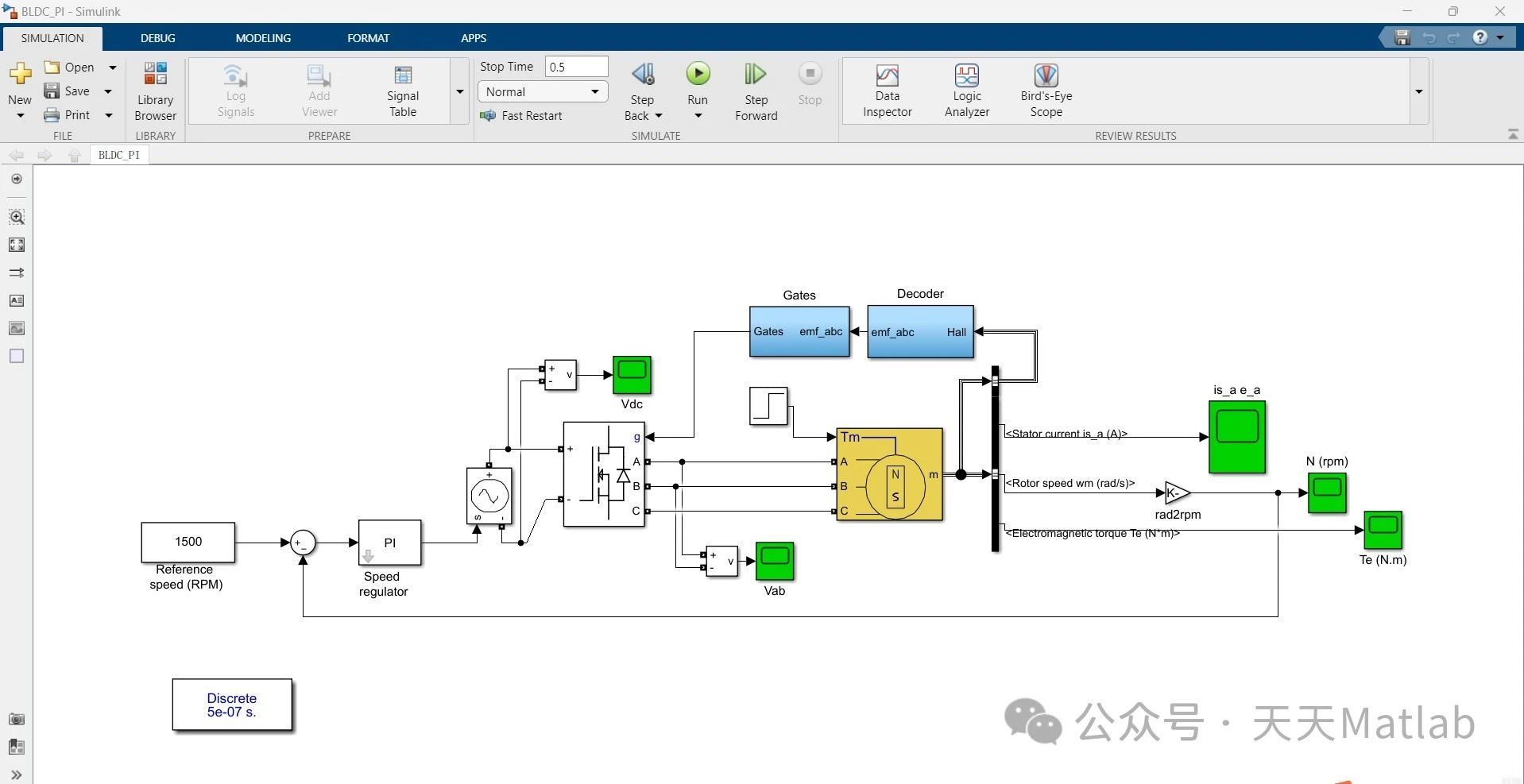Screen dimensions: 1524x784
Task: Click Step Forward
Action: [755, 89]
